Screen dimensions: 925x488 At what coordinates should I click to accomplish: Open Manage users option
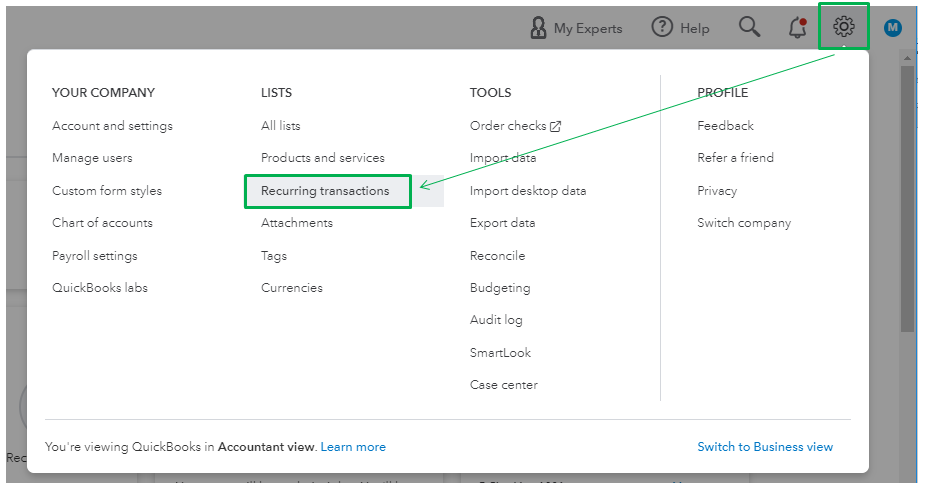(x=92, y=158)
